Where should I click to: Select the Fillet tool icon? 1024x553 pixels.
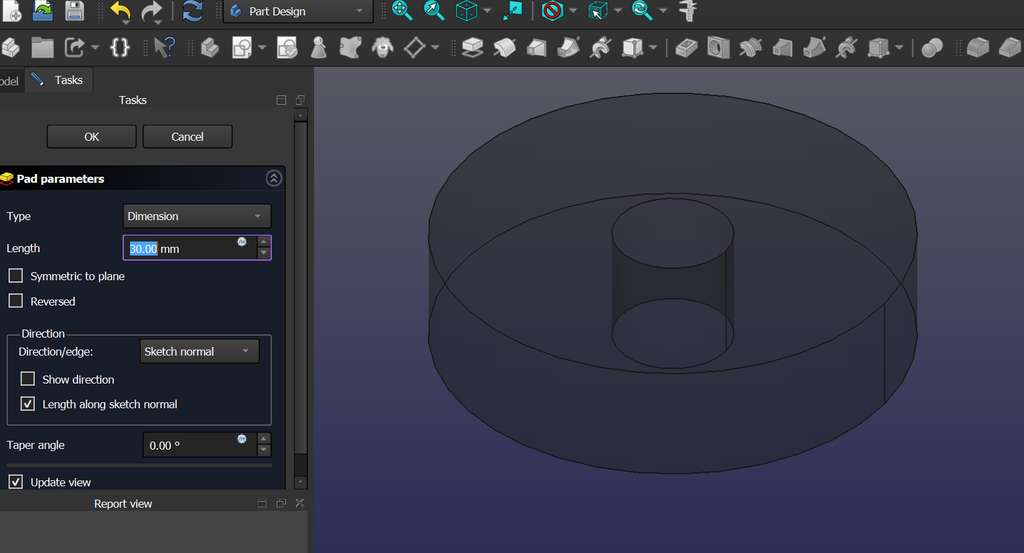click(978, 48)
